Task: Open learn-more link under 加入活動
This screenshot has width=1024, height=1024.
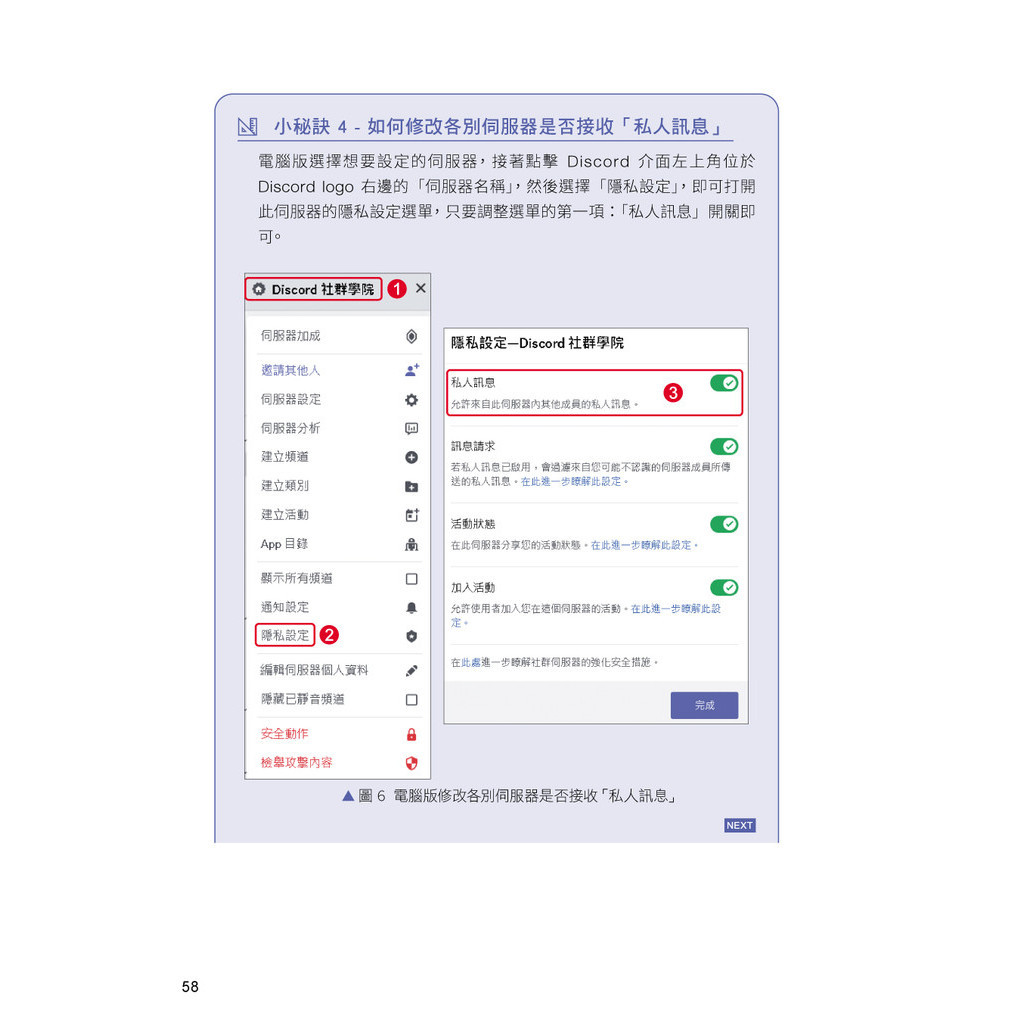Action: (x=676, y=609)
